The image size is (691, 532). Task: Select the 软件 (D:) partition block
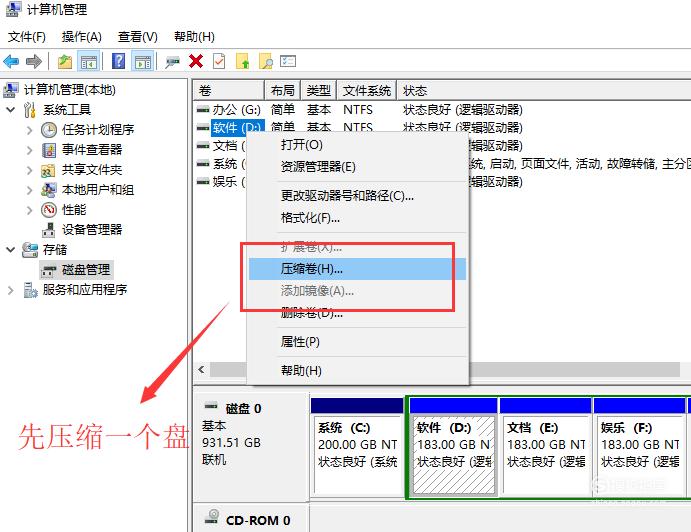(453, 447)
